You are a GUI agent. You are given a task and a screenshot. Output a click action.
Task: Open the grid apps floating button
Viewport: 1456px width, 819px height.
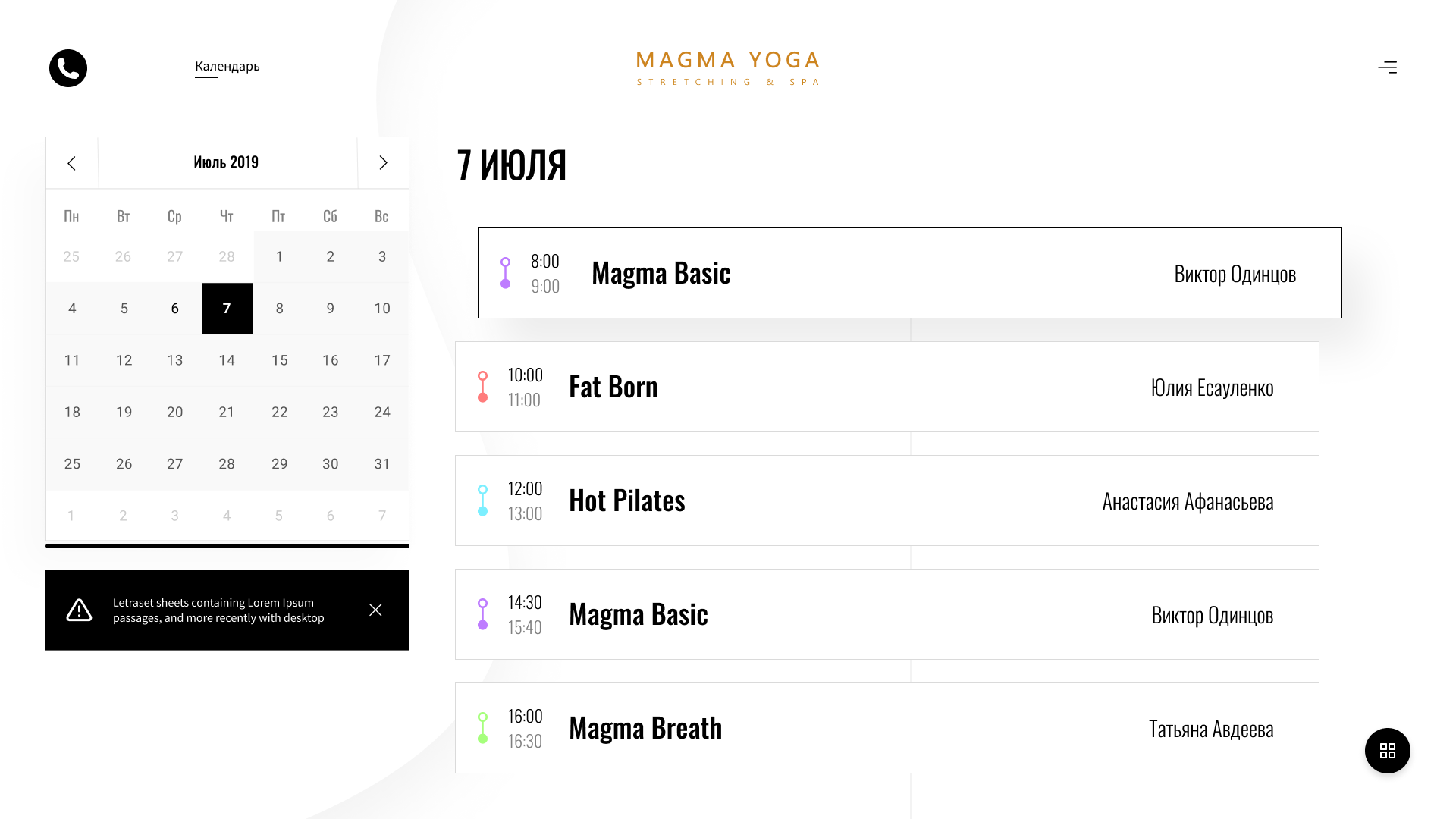tap(1387, 751)
